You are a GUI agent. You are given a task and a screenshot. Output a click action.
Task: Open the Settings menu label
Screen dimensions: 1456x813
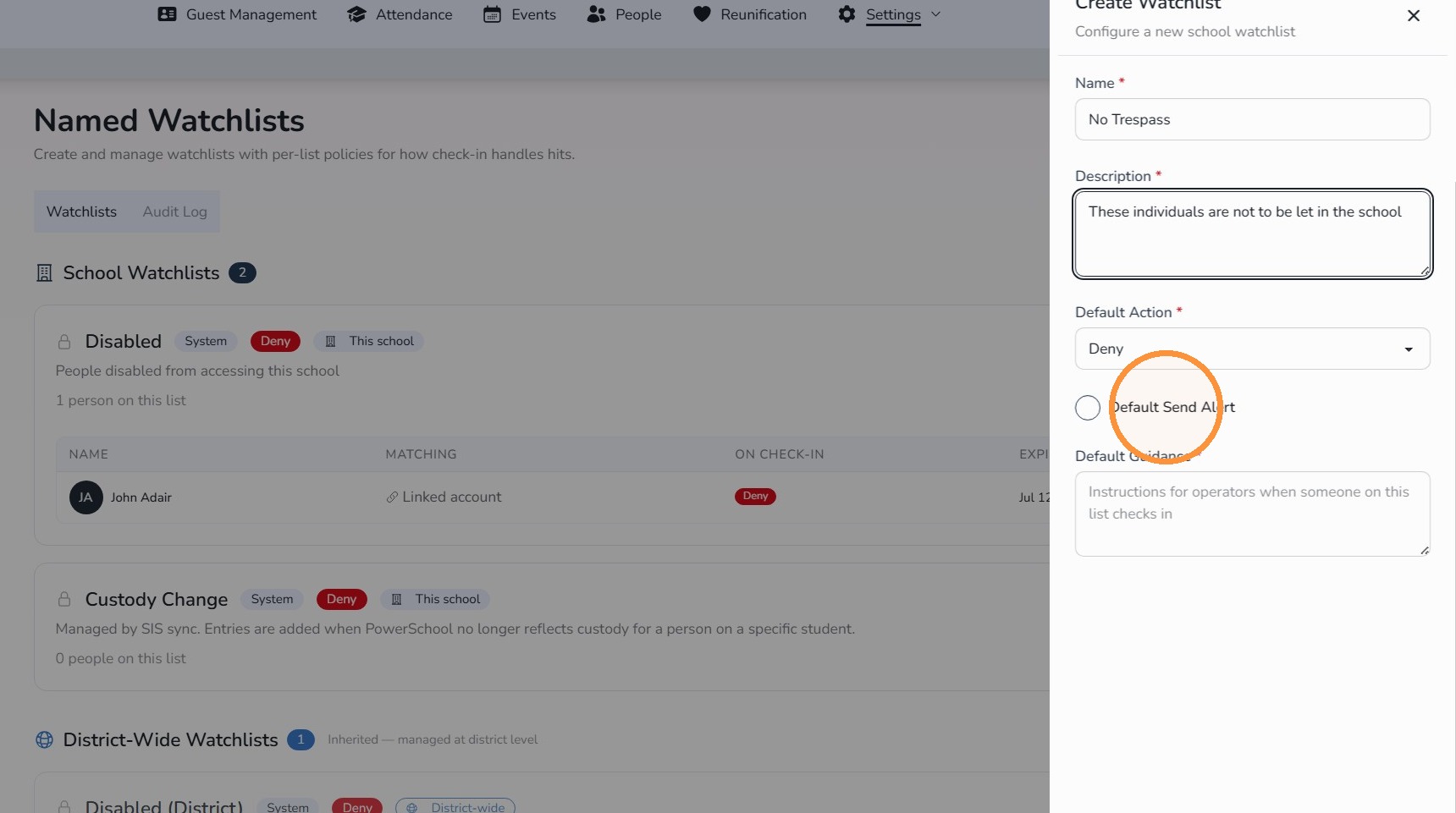pos(893,14)
